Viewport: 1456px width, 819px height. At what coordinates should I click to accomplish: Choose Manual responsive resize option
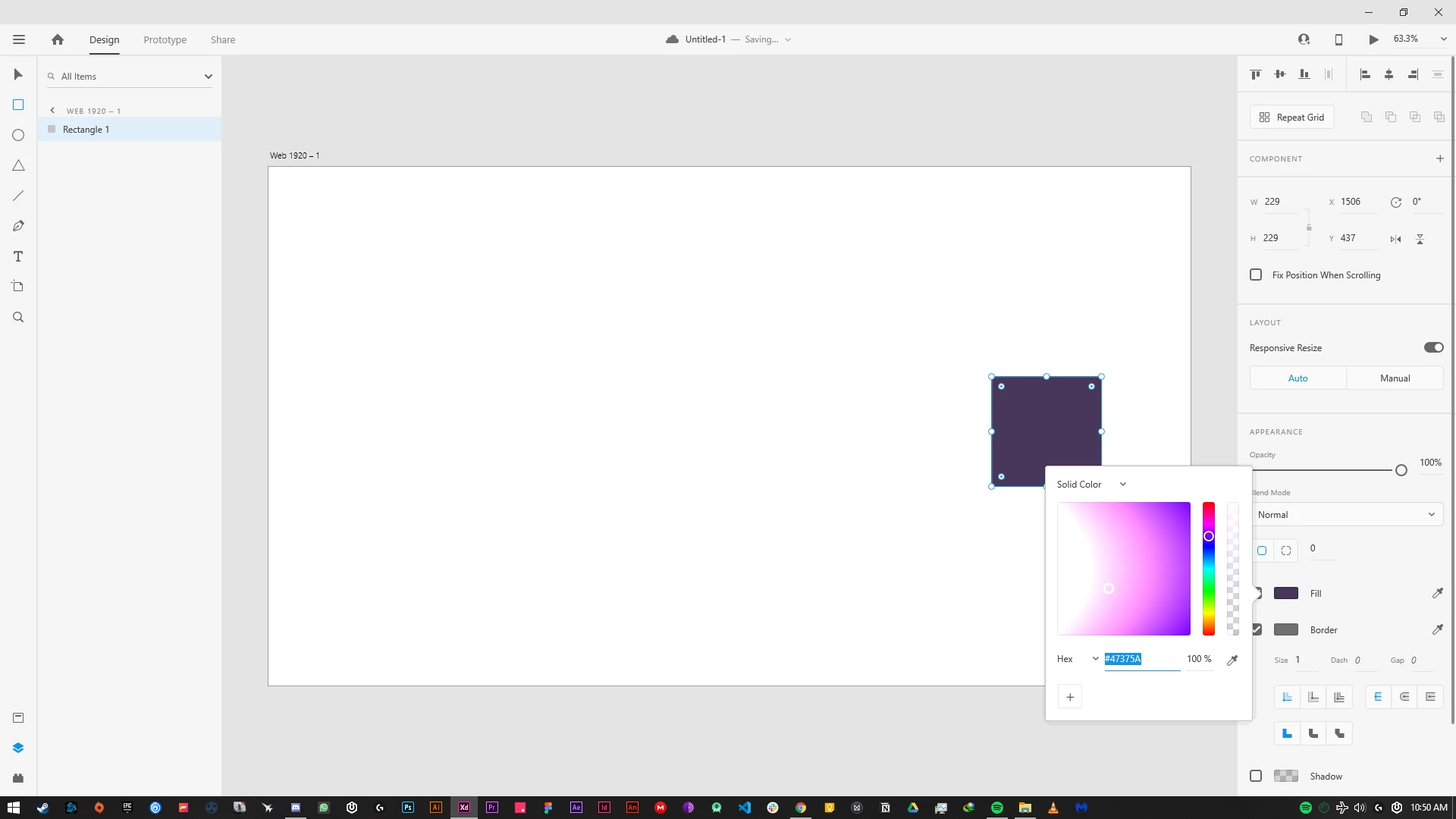coord(1395,378)
